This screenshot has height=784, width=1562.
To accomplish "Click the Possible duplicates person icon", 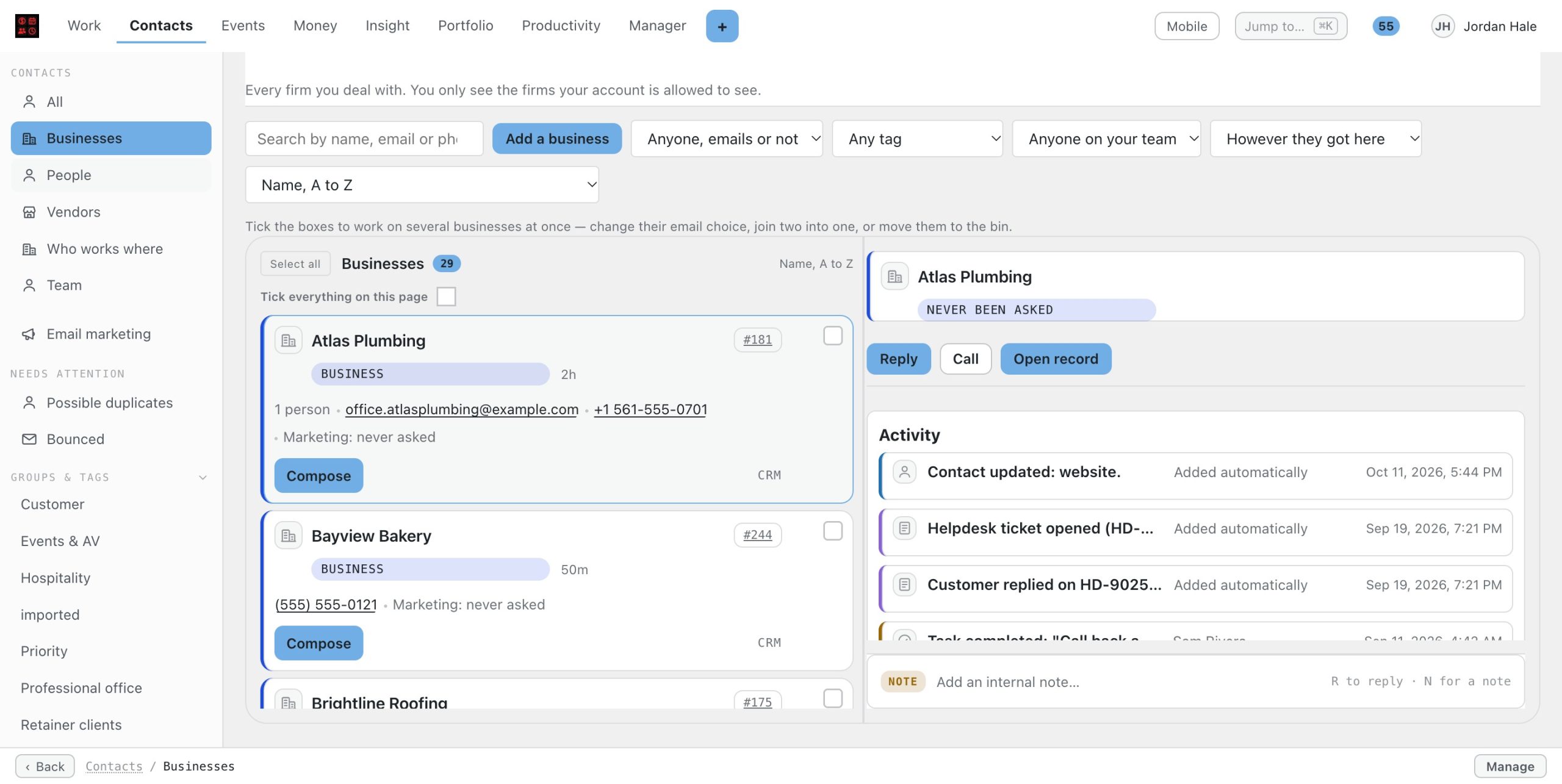I will tap(29, 403).
